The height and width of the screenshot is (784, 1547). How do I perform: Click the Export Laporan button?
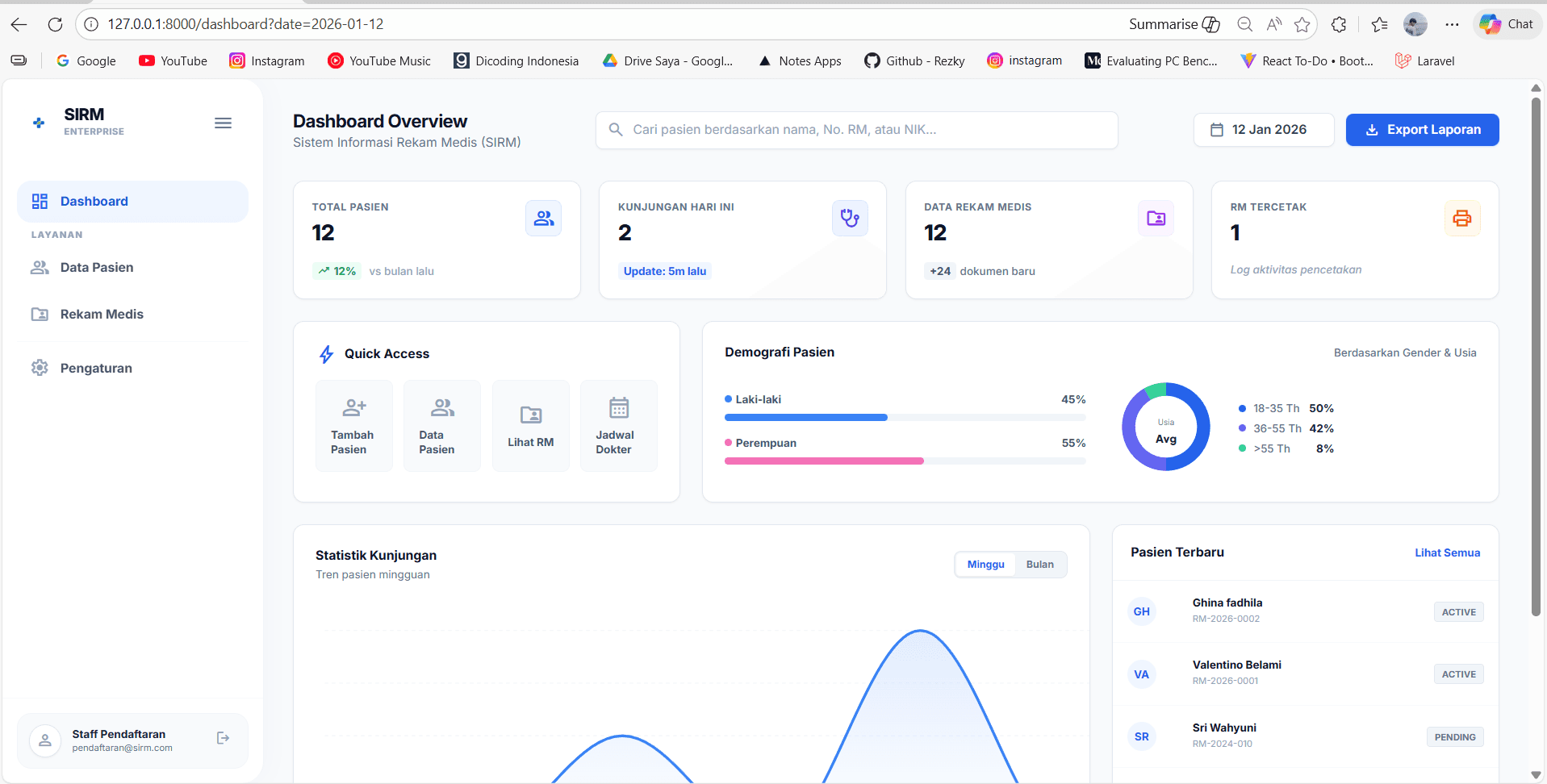(x=1422, y=130)
